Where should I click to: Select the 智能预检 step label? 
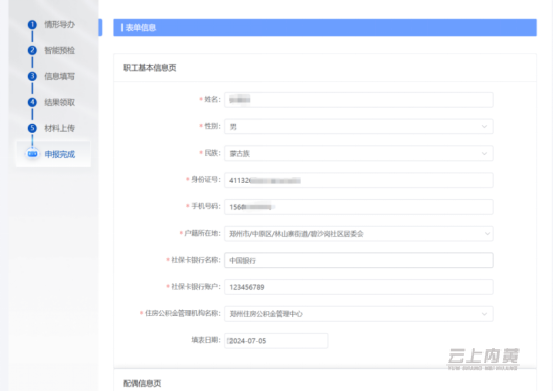pos(59,51)
